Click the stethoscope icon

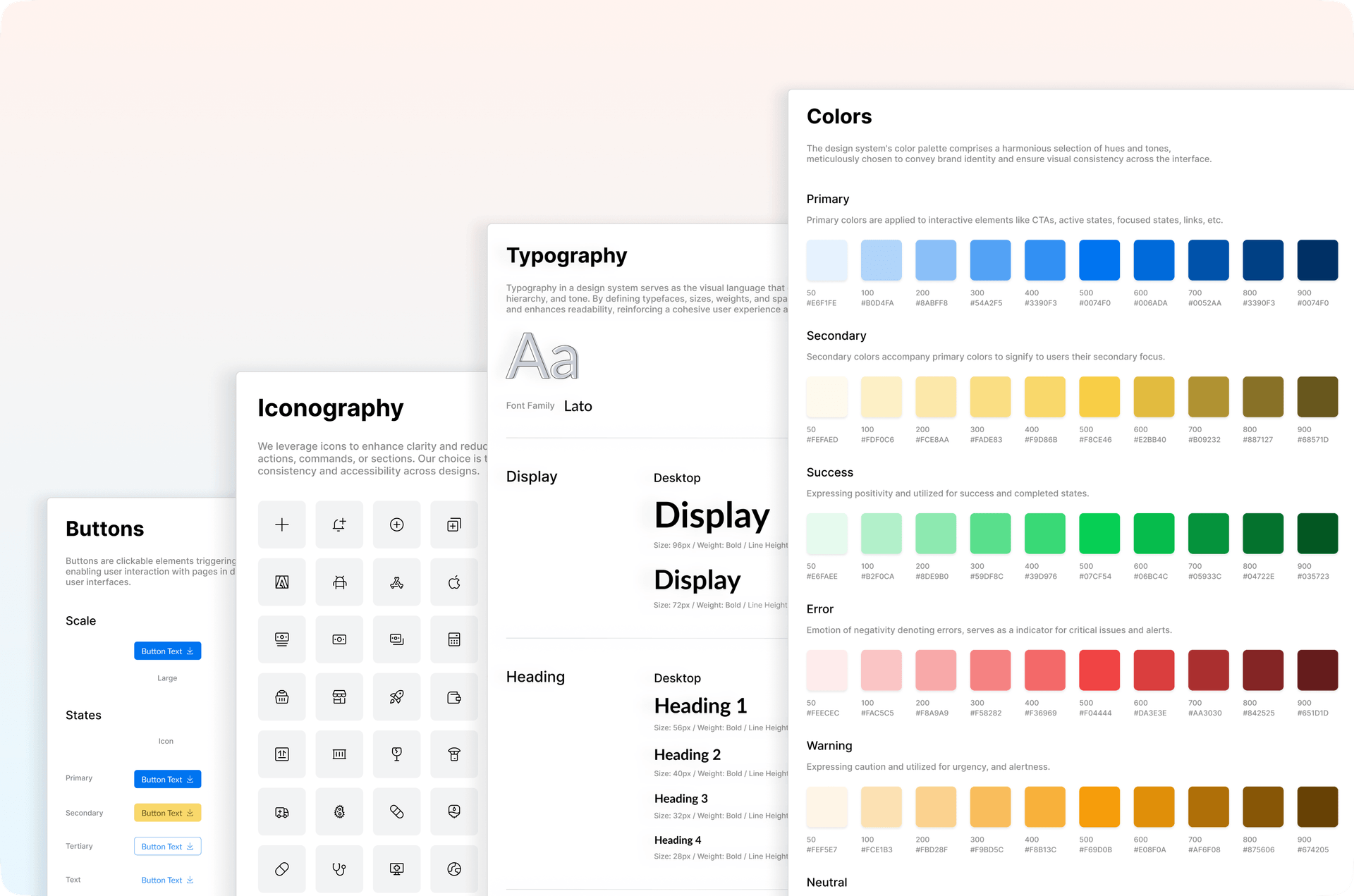point(339,869)
